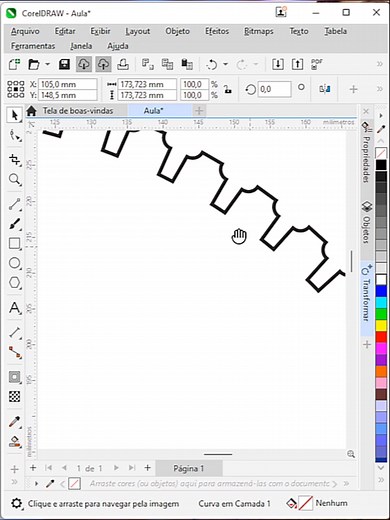Click the object origin reference grid

(x=16, y=89)
